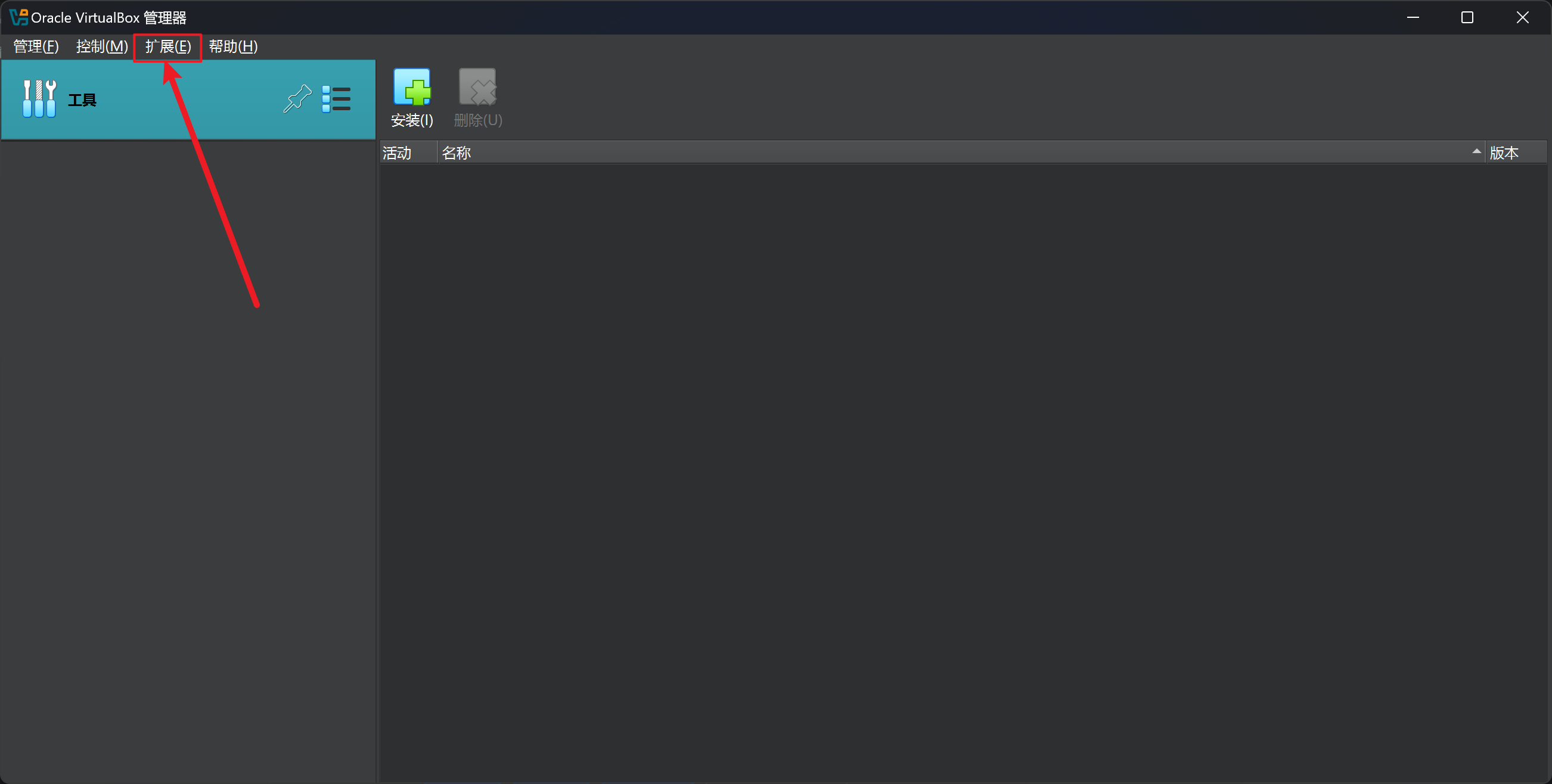Sort by the 名称 column header
This screenshot has width=1552, height=784.
456,153
